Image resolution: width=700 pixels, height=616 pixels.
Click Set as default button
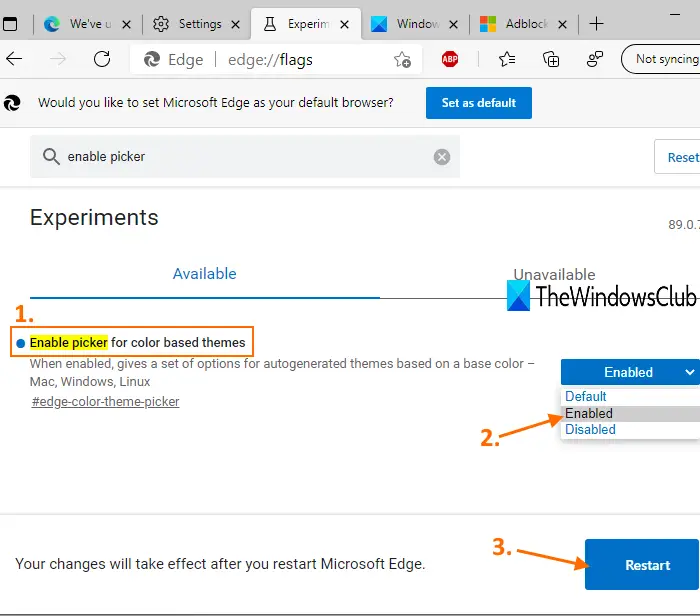tap(479, 103)
